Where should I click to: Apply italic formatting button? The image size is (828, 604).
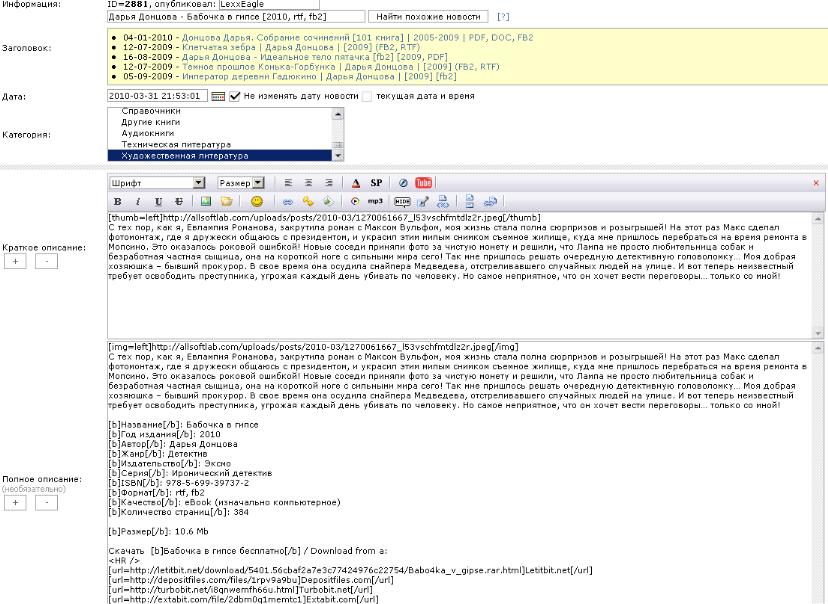pyautogui.click(x=138, y=201)
